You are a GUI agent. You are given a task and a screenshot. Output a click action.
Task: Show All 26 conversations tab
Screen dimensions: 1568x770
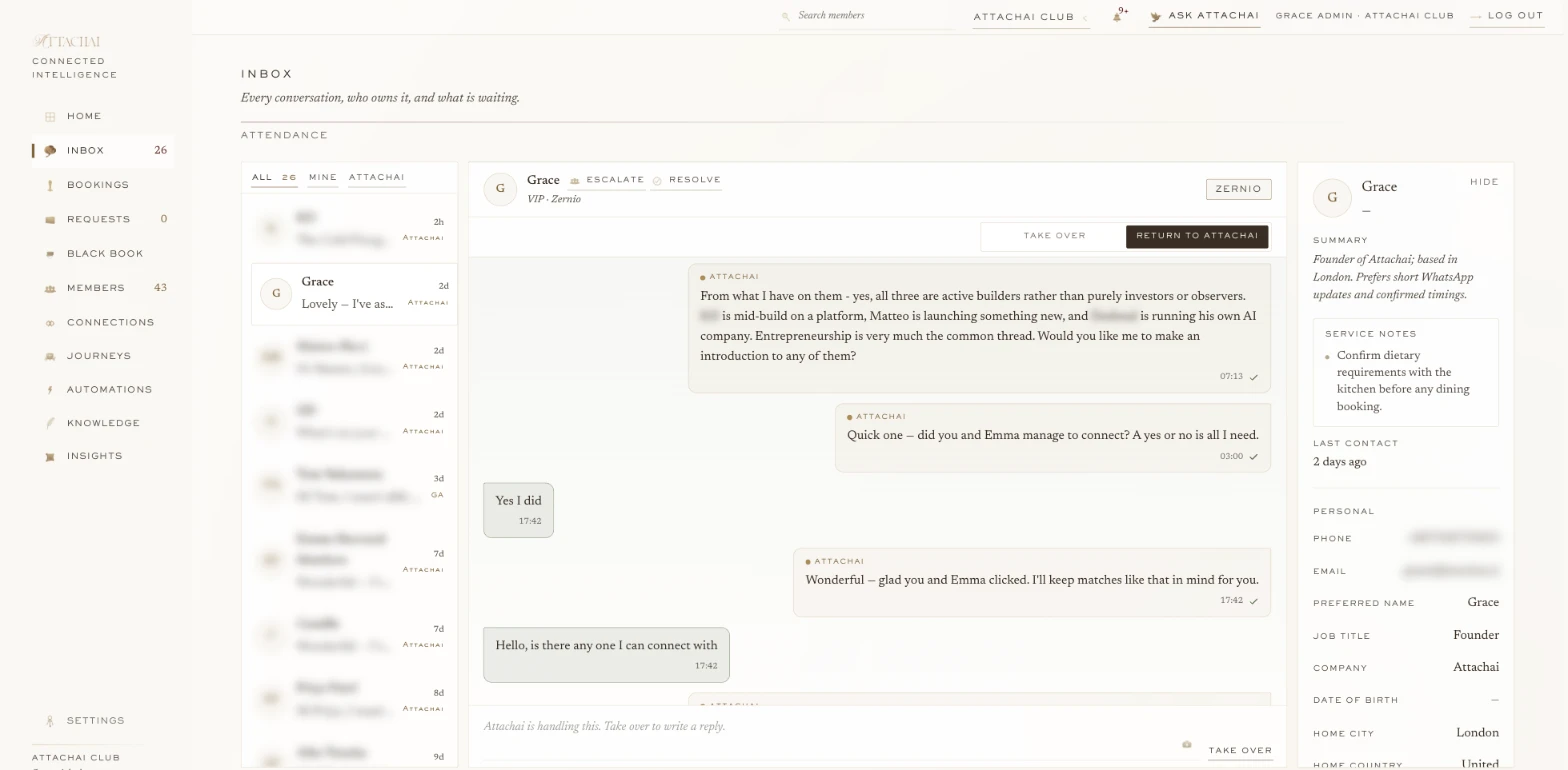[274, 177]
